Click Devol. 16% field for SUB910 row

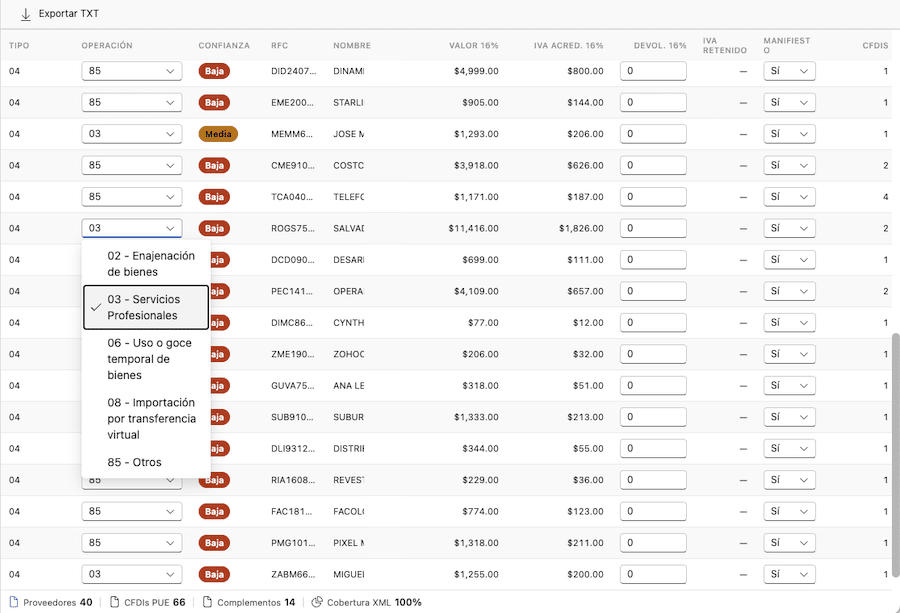tap(653, 417)
